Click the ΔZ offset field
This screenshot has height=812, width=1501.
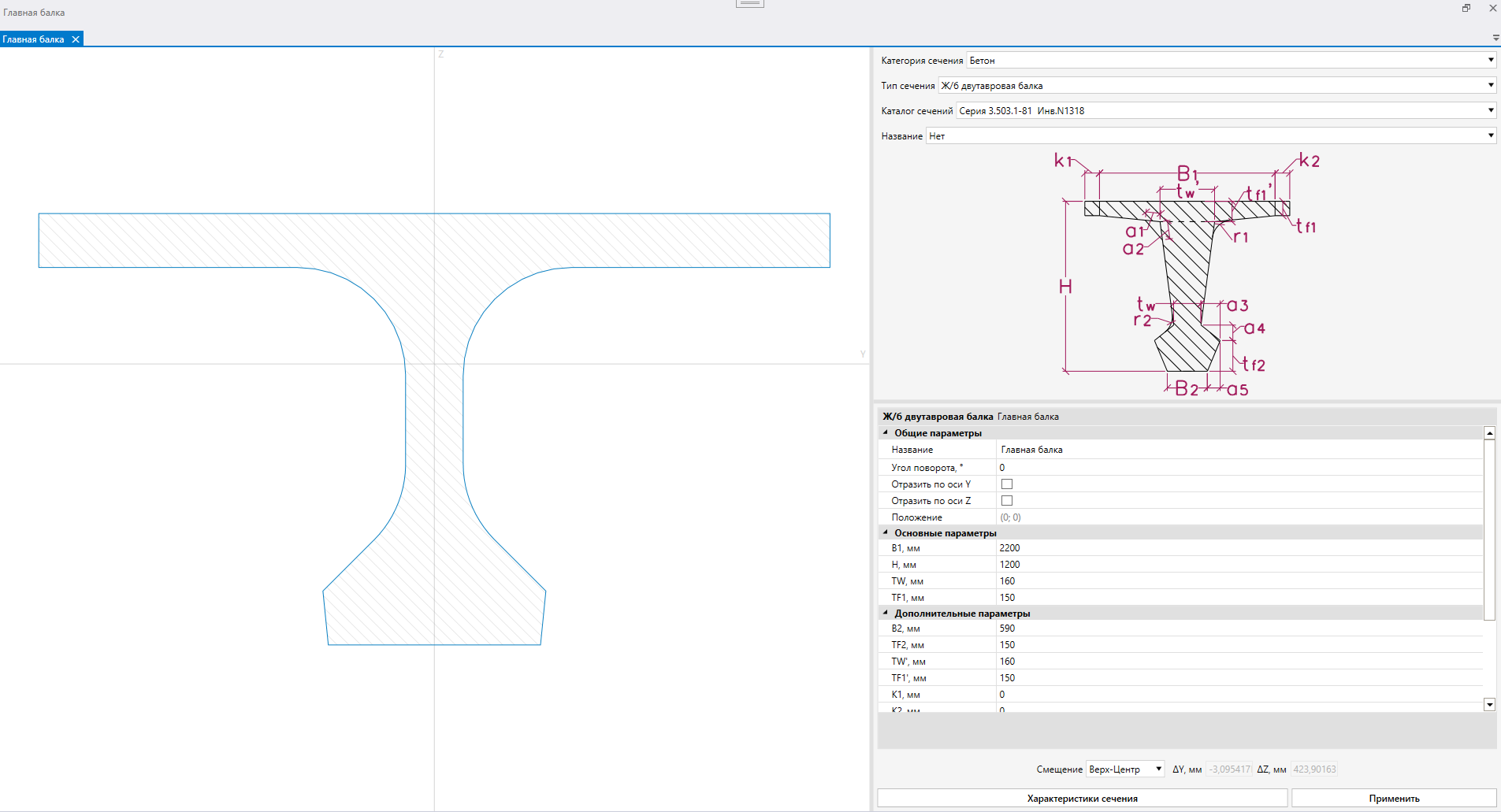tap(1314, 769)
